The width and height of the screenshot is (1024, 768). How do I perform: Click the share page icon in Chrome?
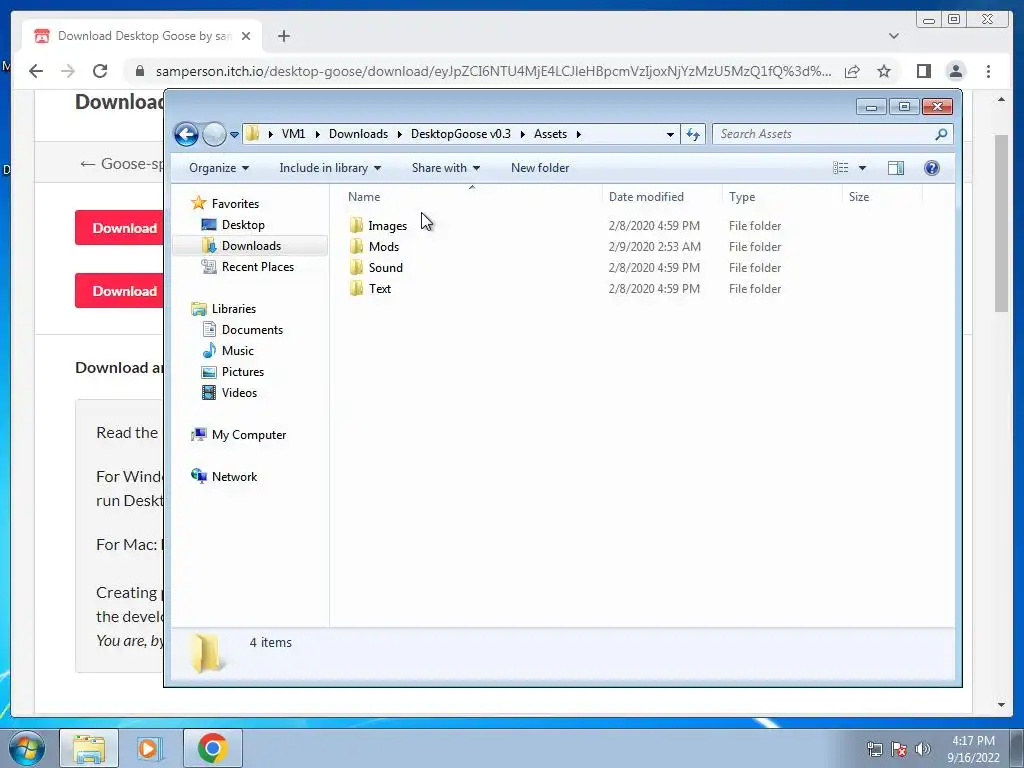tap(852, 71)
